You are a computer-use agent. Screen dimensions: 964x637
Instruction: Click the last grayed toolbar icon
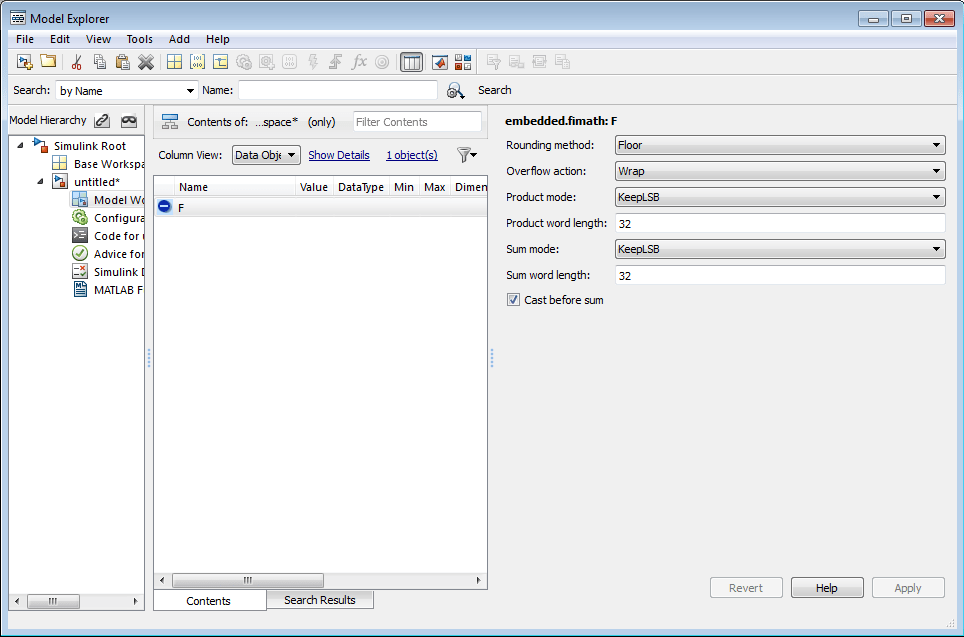563,62
